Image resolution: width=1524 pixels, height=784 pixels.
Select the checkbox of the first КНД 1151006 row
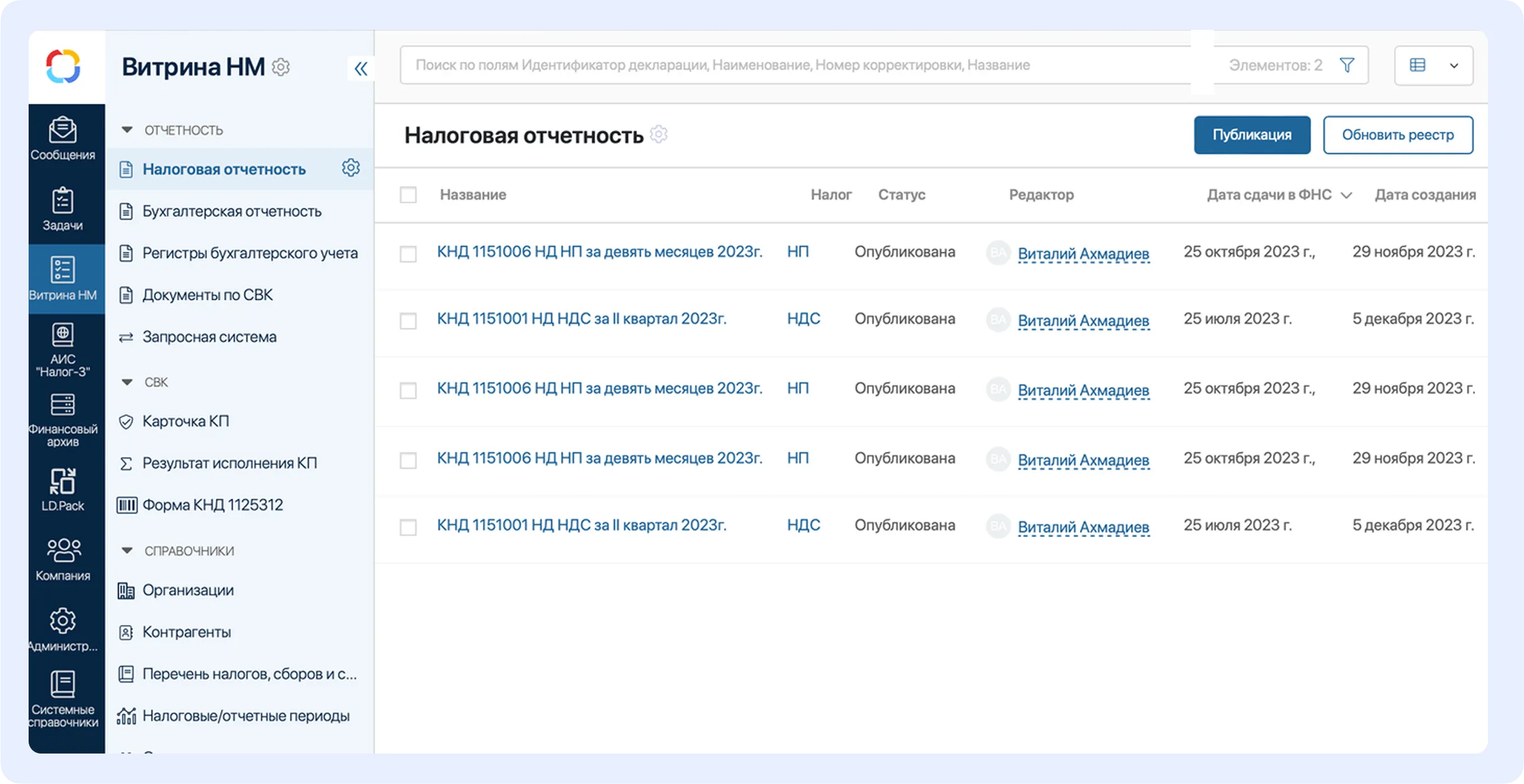(x=409, y=253)
